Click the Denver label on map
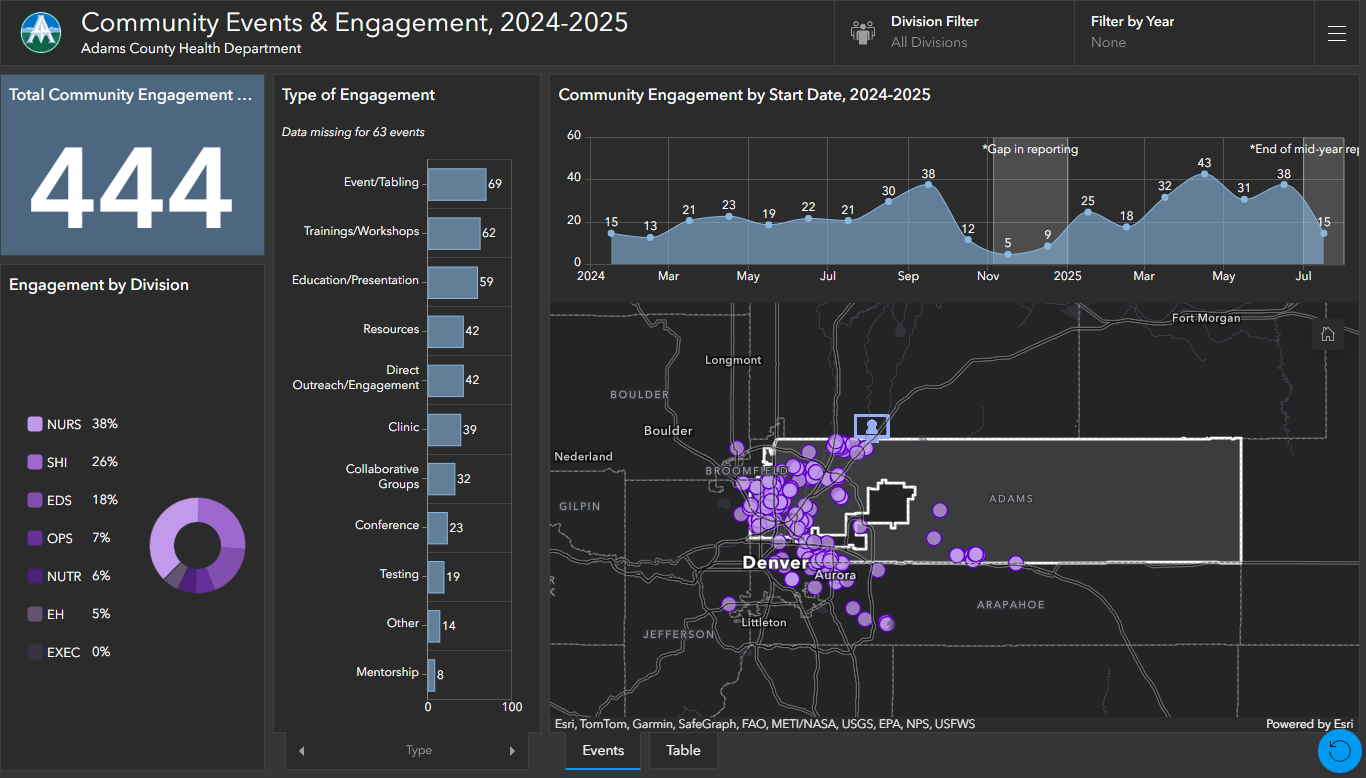Image resolution: width=1366 pixels, height=778 pixels. (775, 563)
